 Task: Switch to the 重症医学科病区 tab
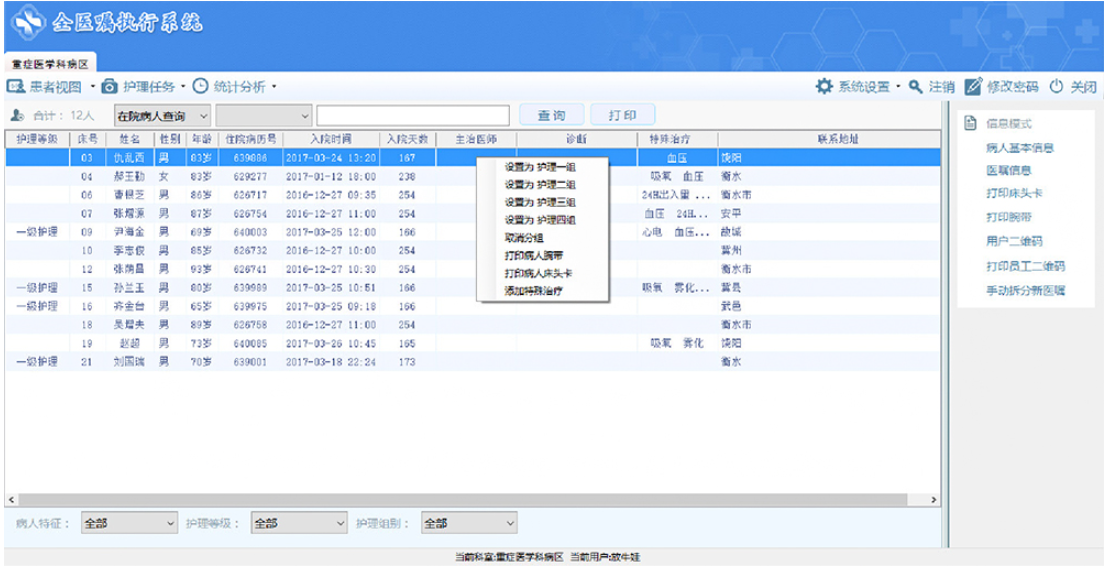50,63
